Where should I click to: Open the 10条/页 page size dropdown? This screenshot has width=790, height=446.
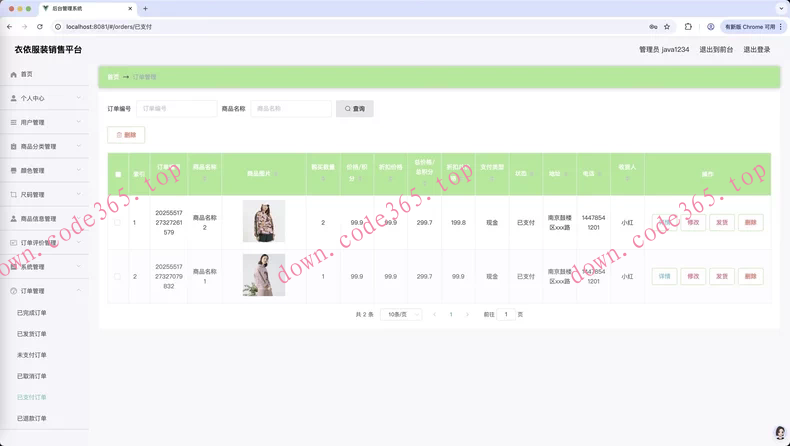click(402, 314)
